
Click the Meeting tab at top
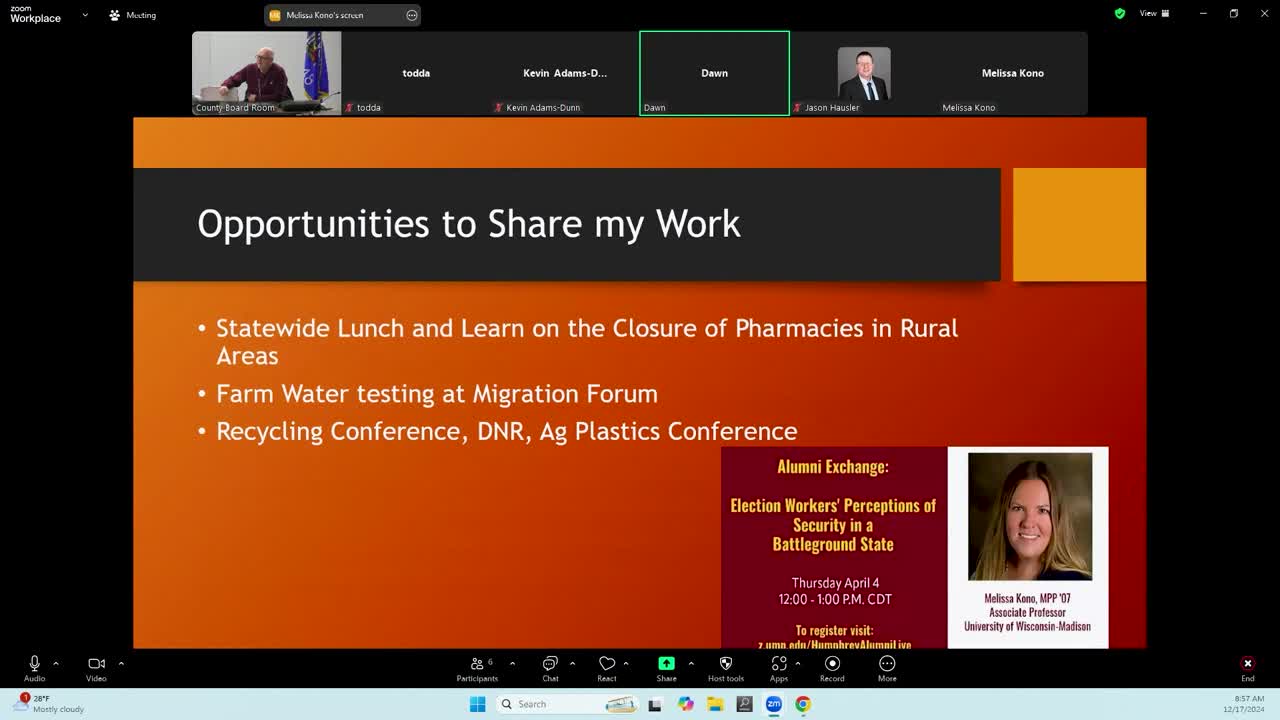(x=133, y=15)
